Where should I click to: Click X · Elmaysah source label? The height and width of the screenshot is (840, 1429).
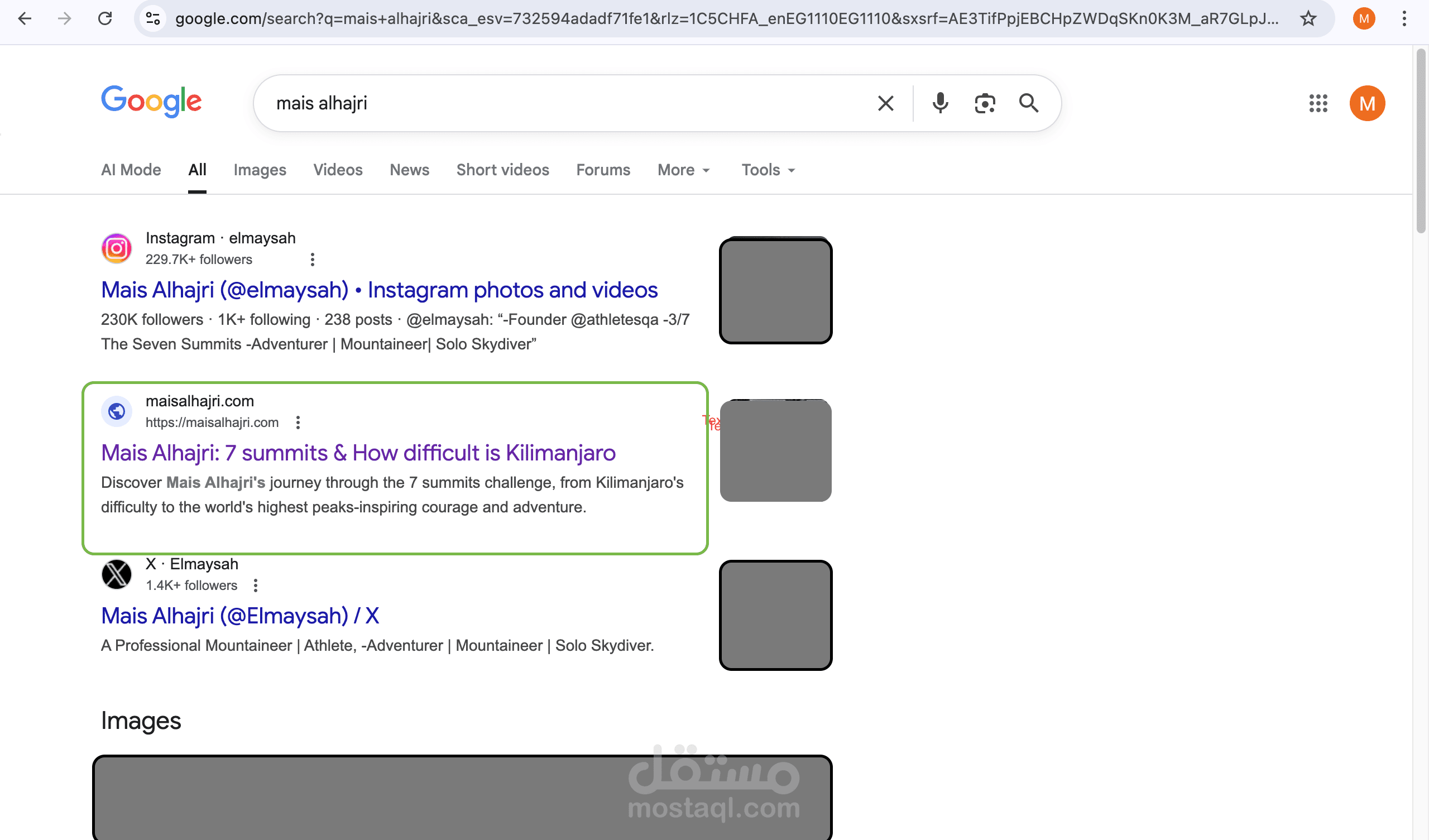[x=191, y=564]
